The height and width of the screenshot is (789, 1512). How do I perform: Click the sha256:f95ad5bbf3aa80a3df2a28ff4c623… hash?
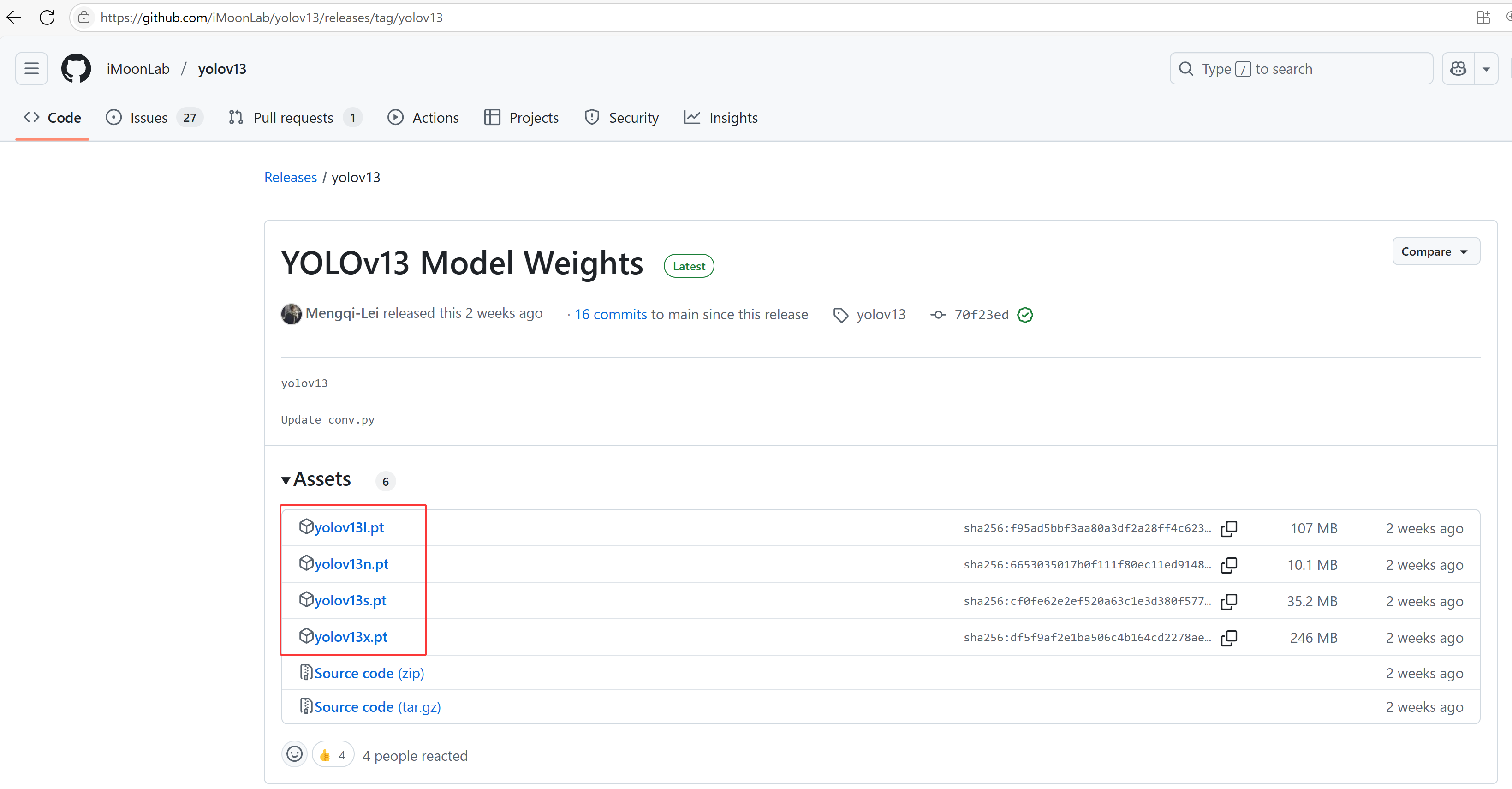click(1087, 528)
